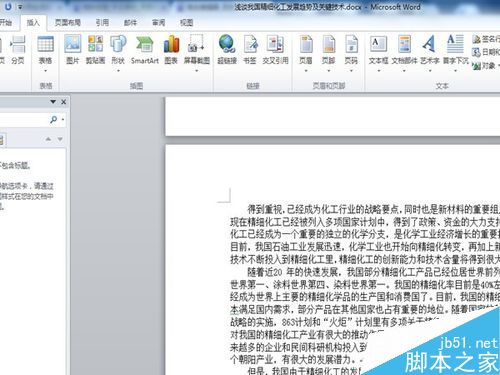The height and width of the screenshot is (375, 500).
Task: Expand the 屏幕截图 dropdown arrow
Action: click(197, 71)
